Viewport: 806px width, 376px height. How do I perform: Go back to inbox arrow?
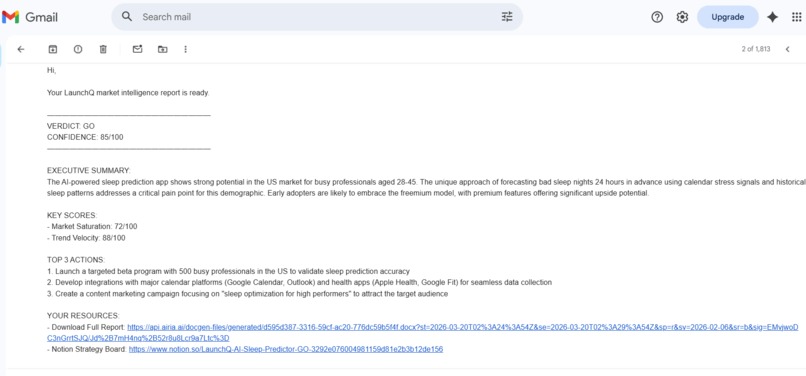pyautogui.click(x=21, y=49)
